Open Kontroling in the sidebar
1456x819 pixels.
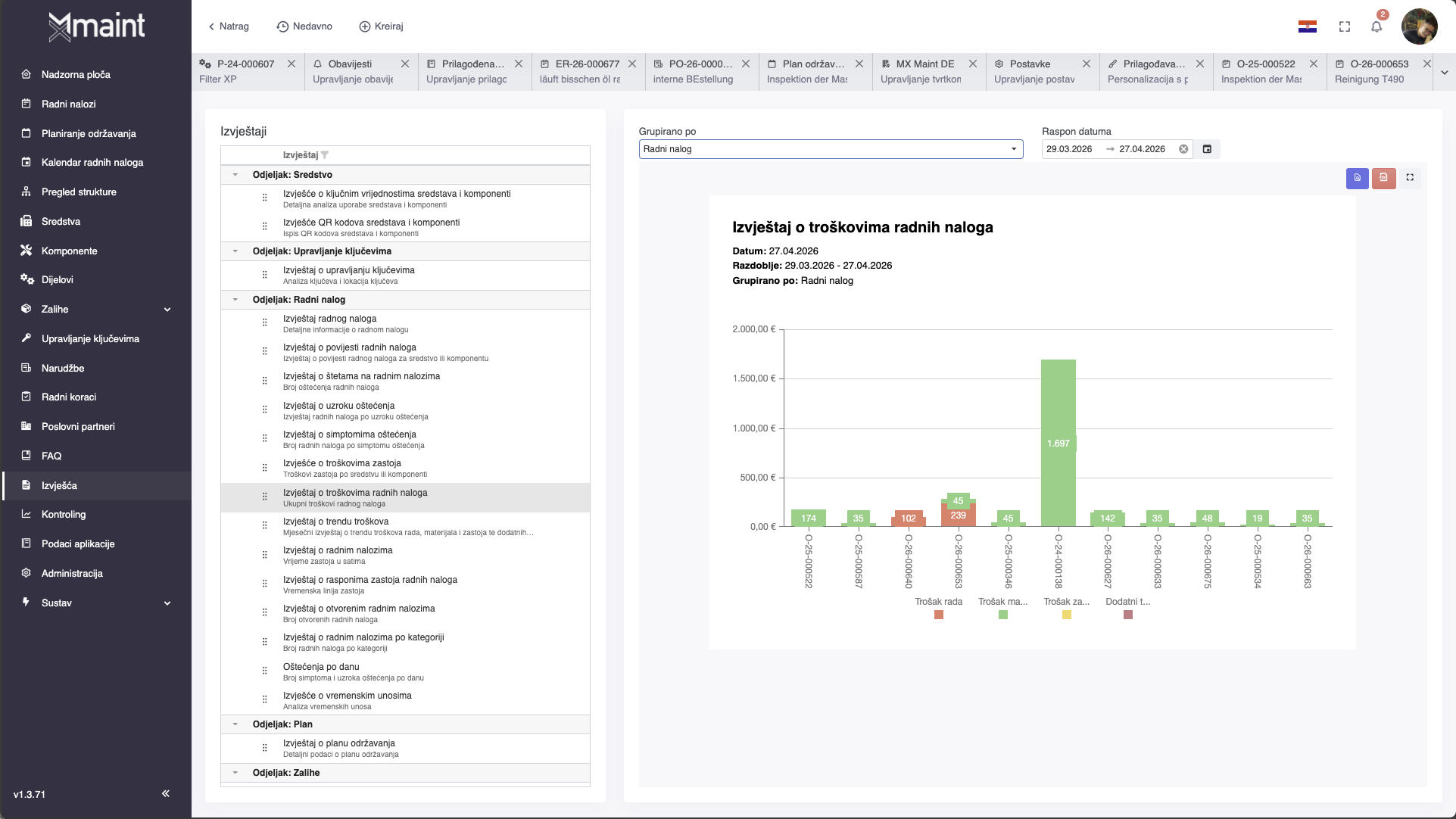(x=64, y=515)
